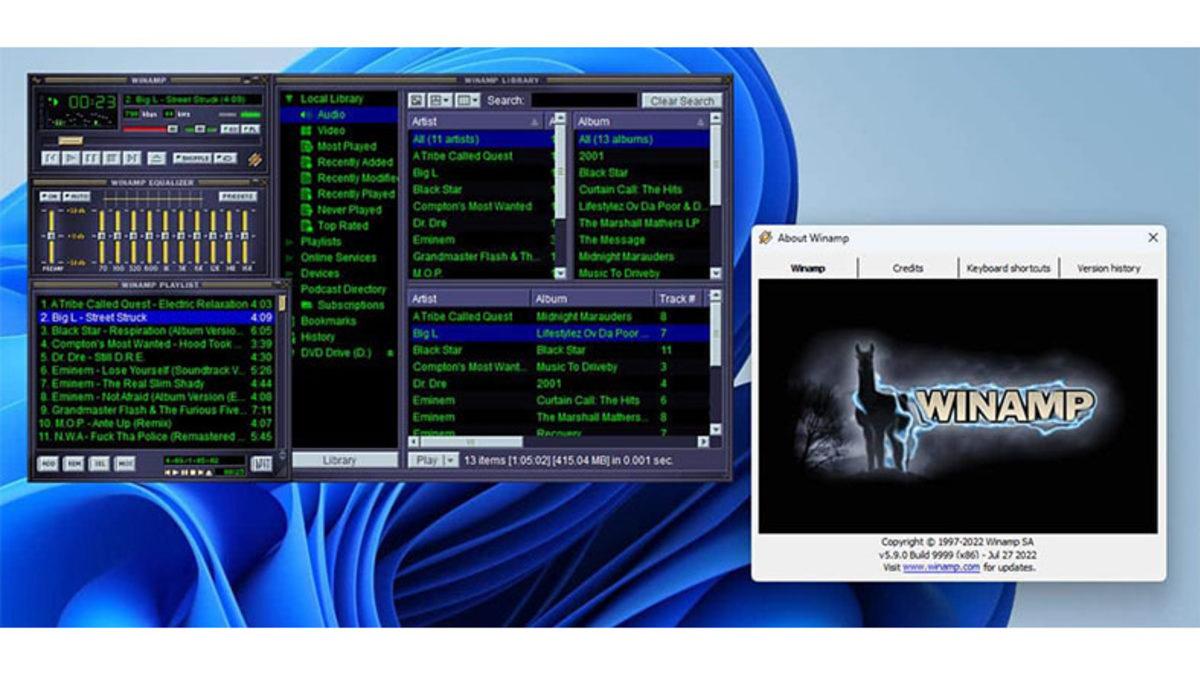Collapse the Local Library tree
Screen dimensions: 1200x675
[x=287, y=98]
